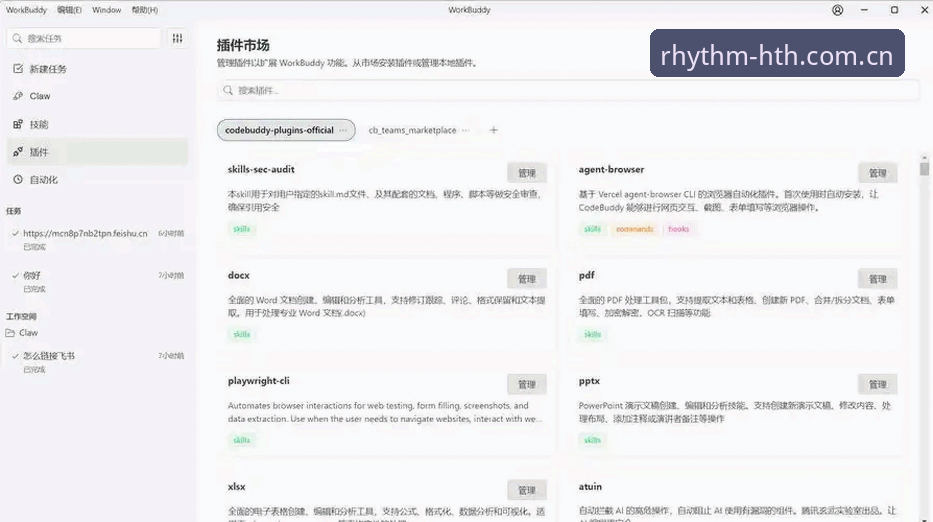Screen dimensions: 933x522
Task: Click the commands tag on agent-browser
Action: click(x=634, y=229)
